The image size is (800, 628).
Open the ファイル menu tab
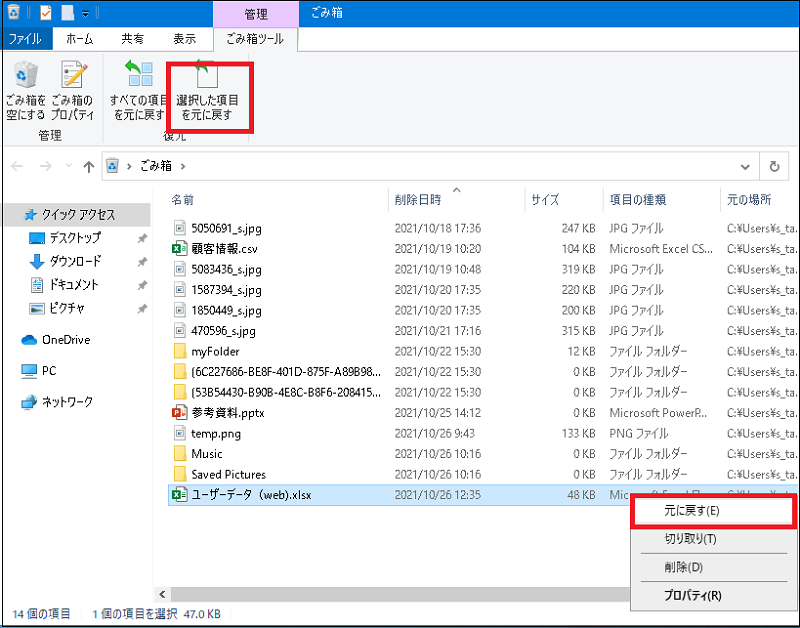[26, 39]
